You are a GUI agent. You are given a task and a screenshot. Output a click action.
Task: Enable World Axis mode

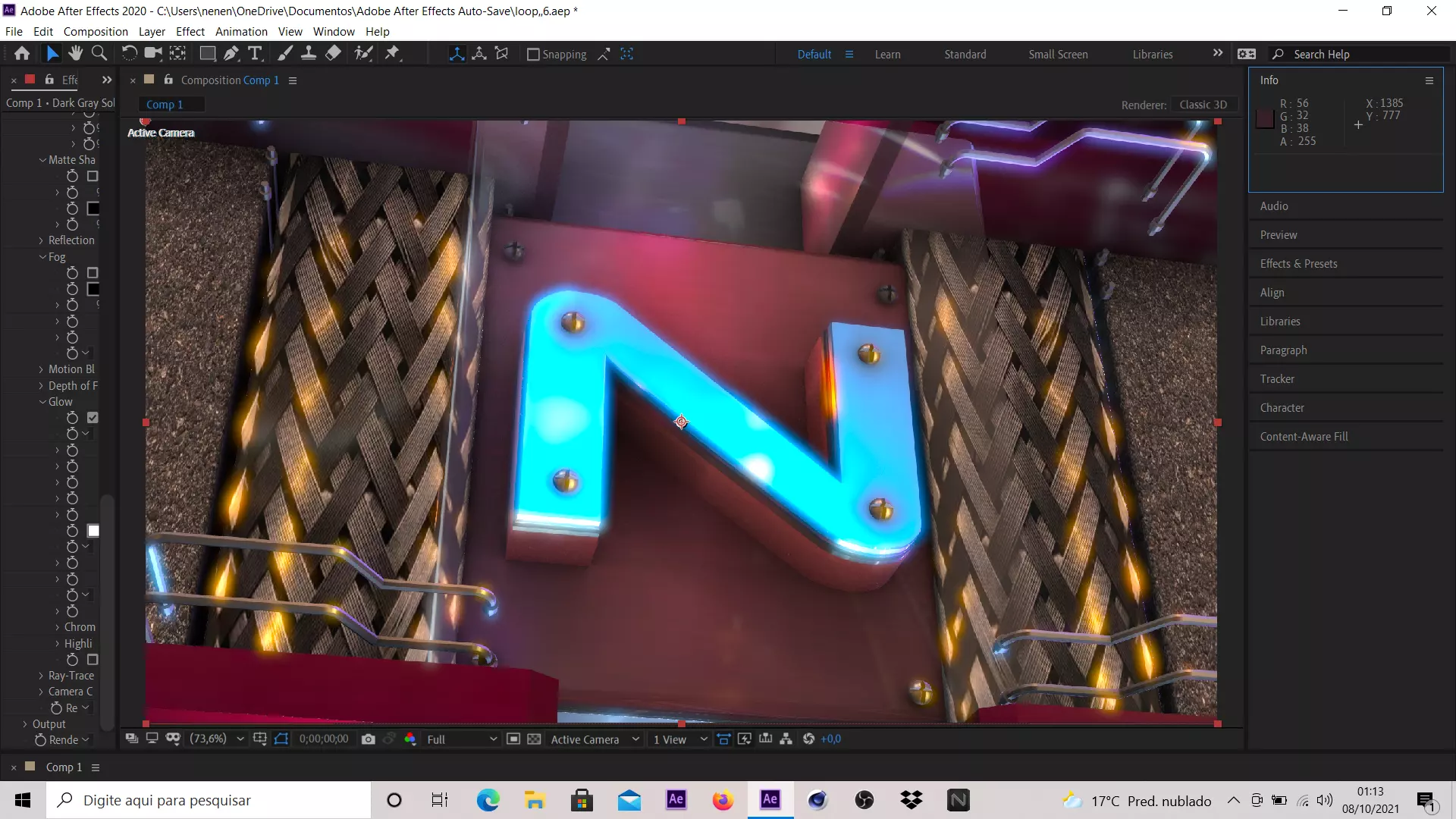[x=479, y=54]
